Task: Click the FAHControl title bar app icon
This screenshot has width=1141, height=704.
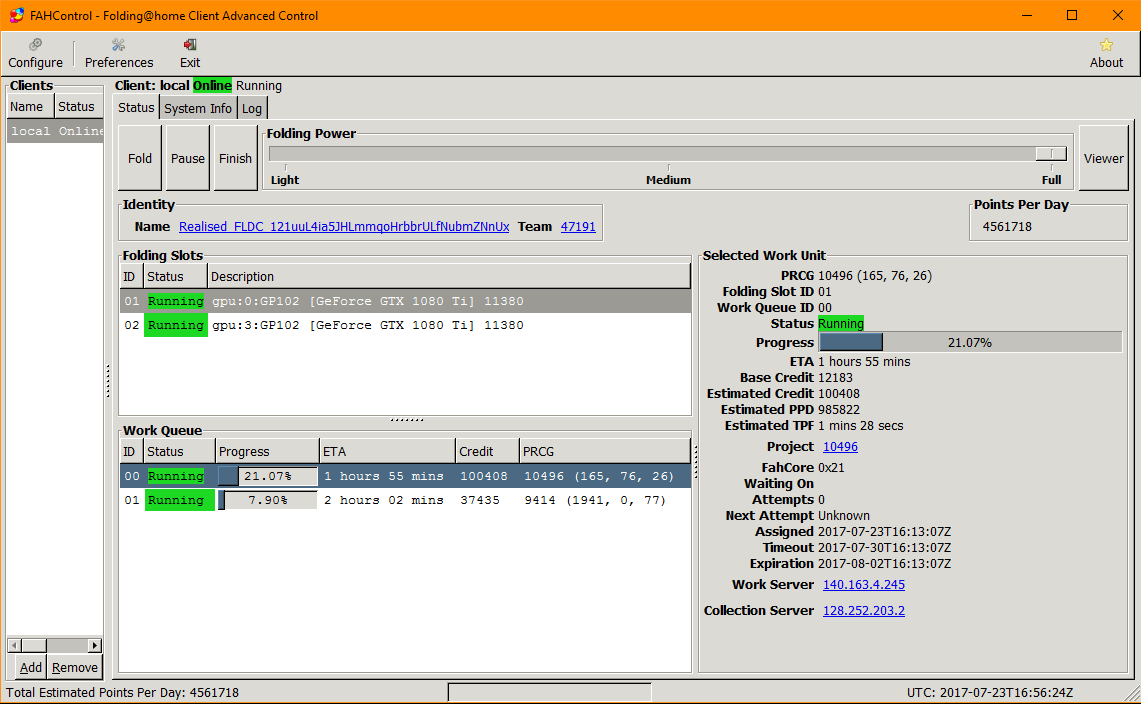Action: 16,15
